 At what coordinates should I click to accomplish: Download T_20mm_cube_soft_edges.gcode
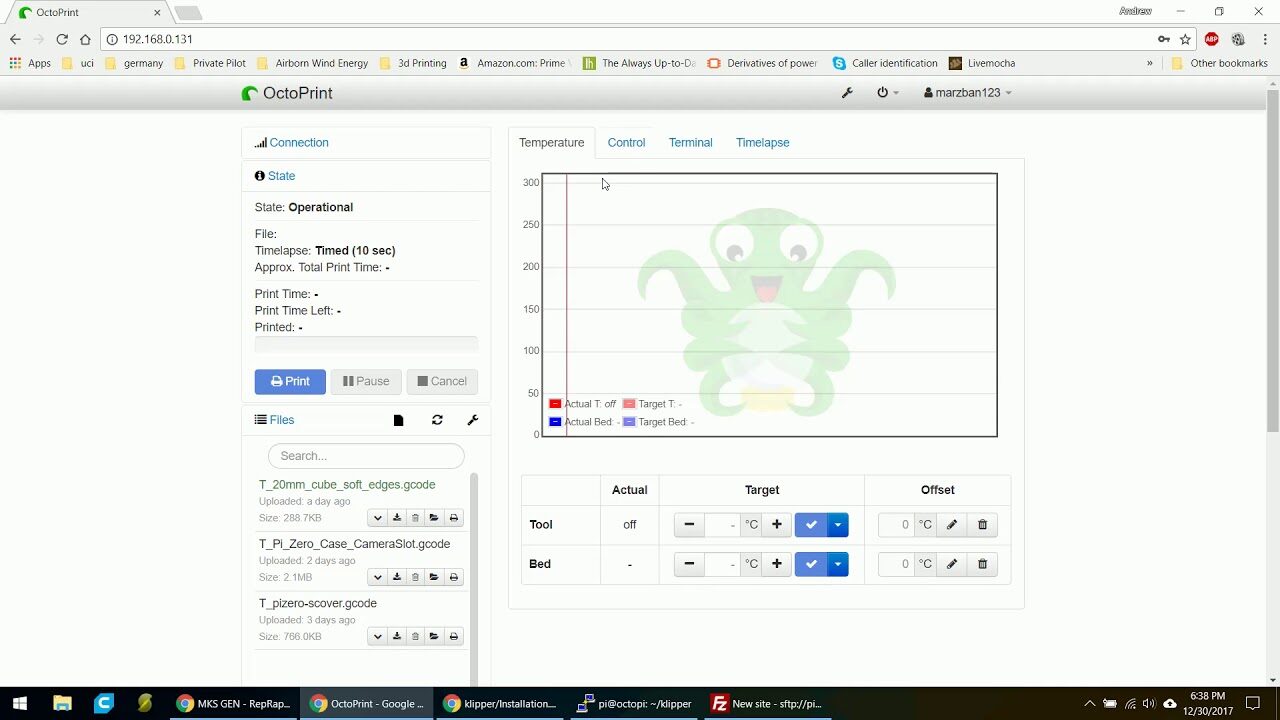(396, 518)
